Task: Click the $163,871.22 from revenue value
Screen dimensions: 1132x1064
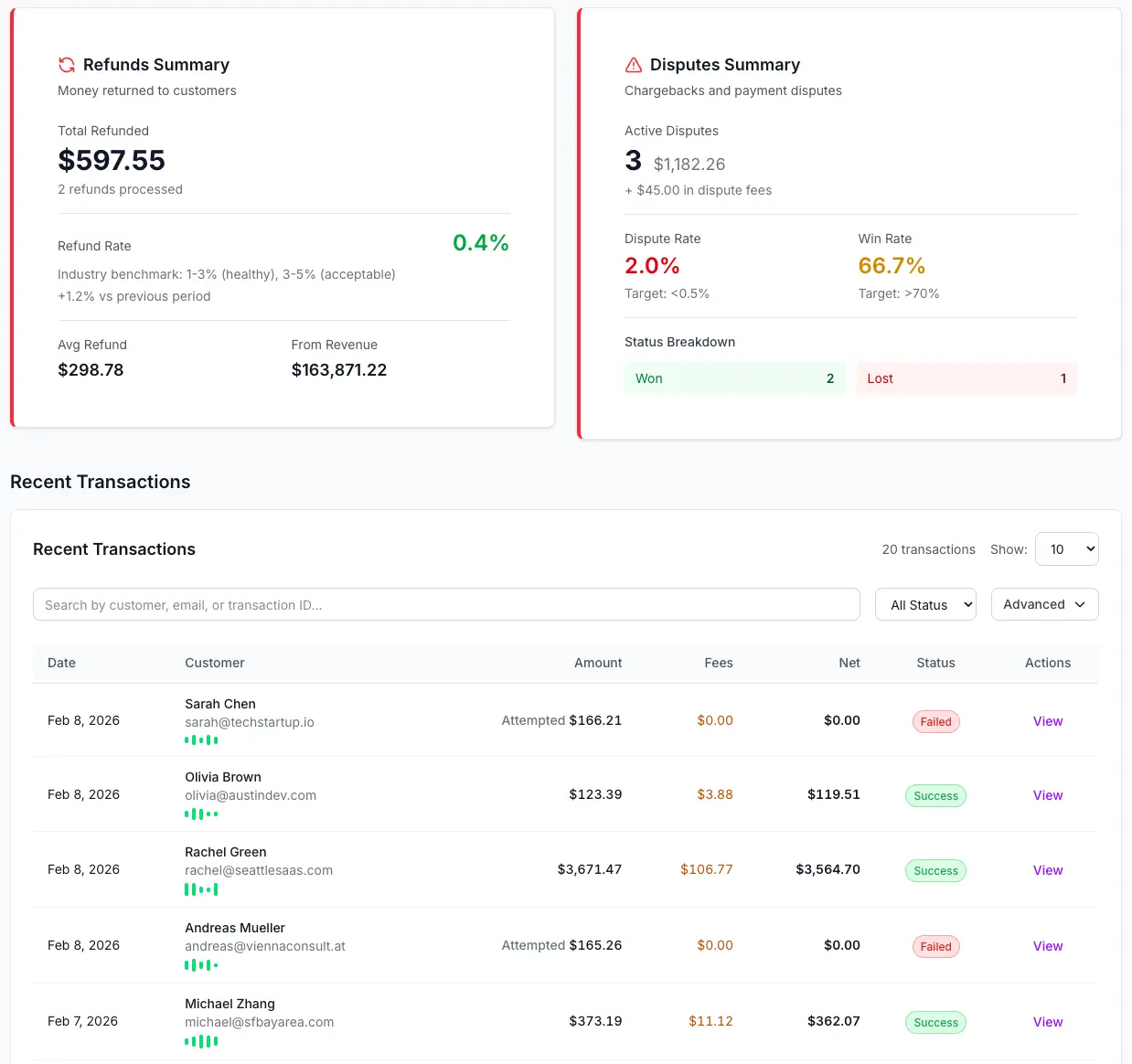Action: click(x=339, y=370)
